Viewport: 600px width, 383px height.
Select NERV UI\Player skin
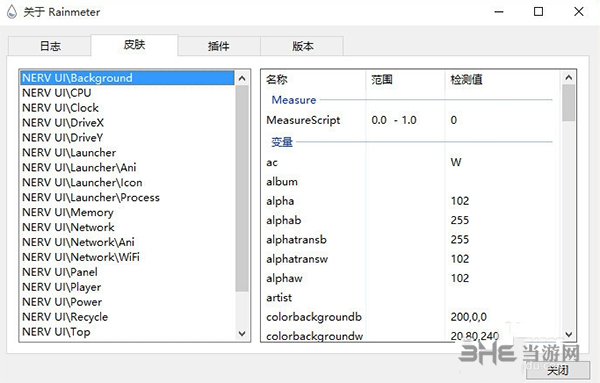(x=127, y=287)
